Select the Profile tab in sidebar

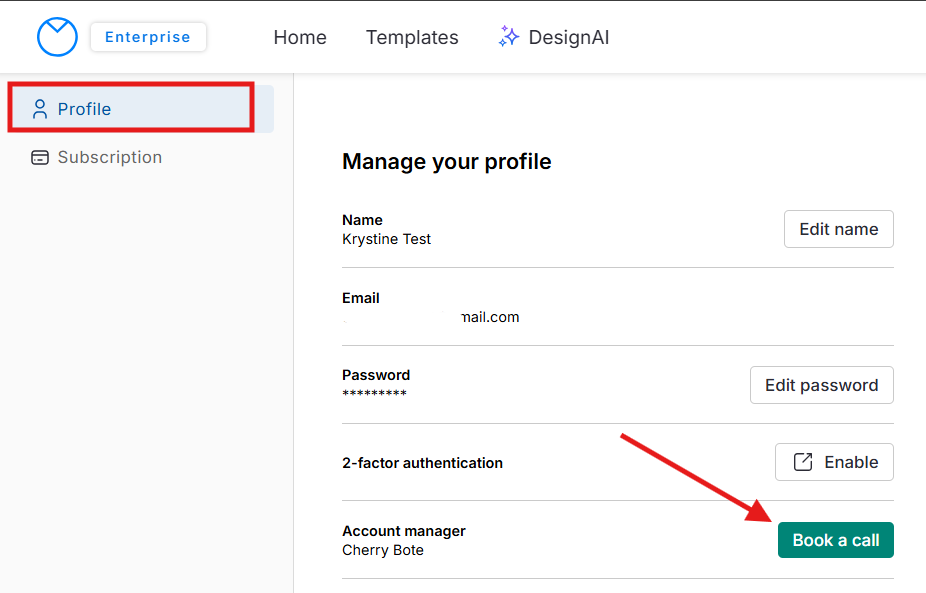point(84,109)
